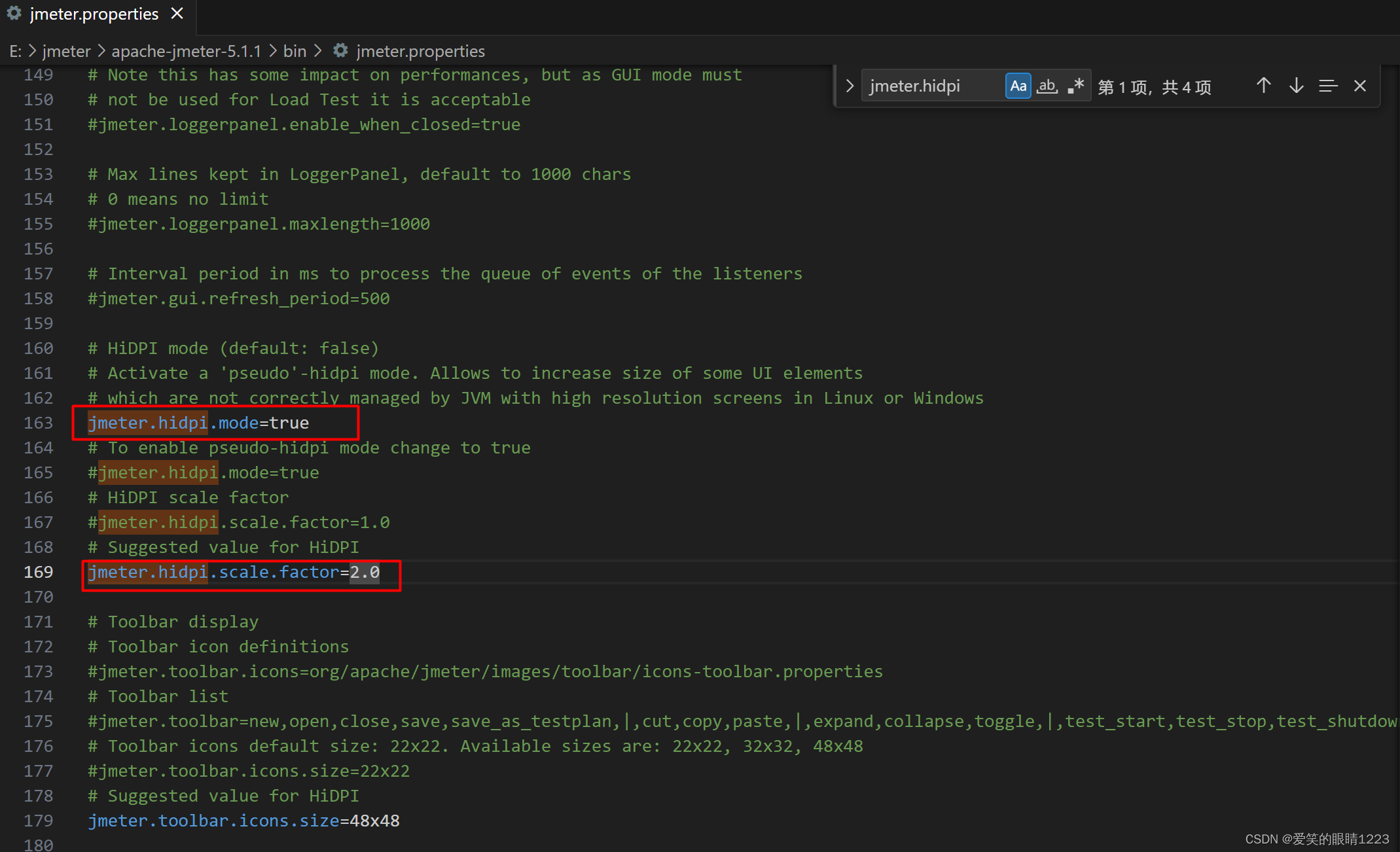Click the bin breadcrumb segment
Image resolution: width=1400 pixels, height=852 pixels.
(295, 51)
